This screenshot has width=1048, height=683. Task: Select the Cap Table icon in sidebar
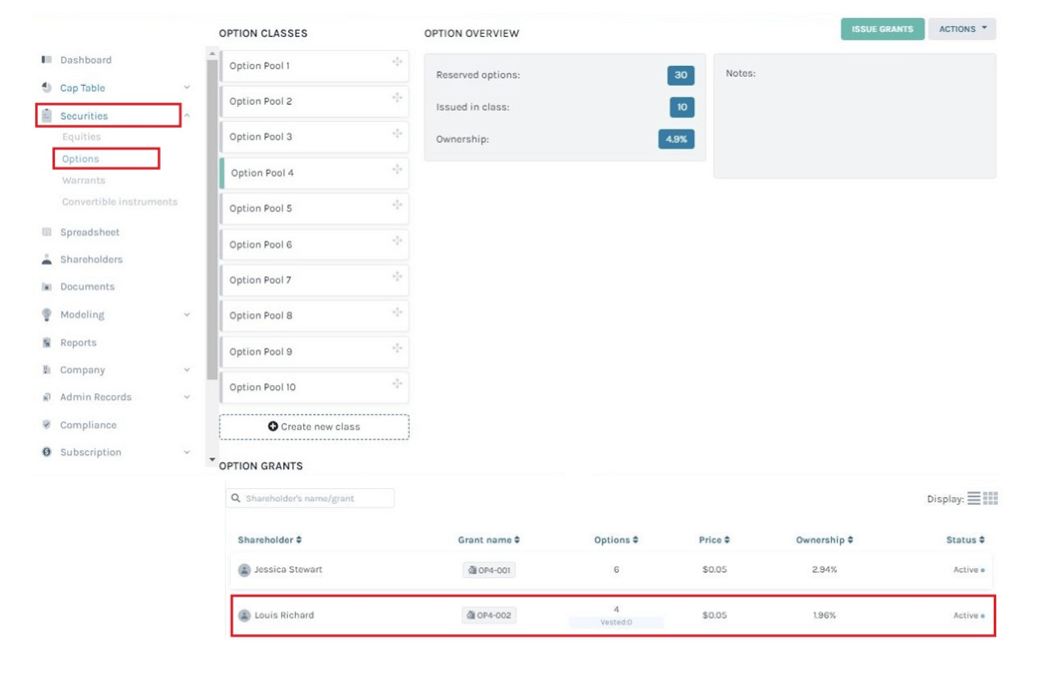[x=44, y=87]
